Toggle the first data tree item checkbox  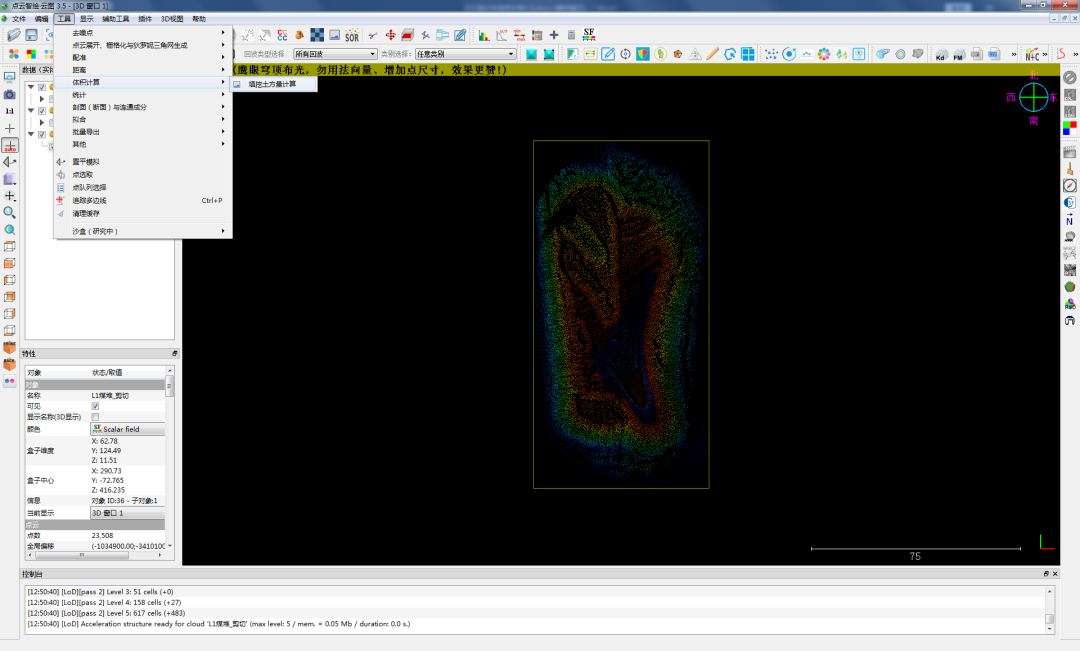[x=42, y=87]
